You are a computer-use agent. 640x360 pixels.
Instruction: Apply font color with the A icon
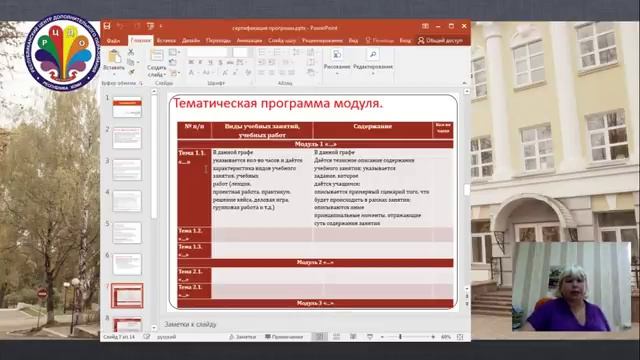pyautogui.click(x=192, y=73)
